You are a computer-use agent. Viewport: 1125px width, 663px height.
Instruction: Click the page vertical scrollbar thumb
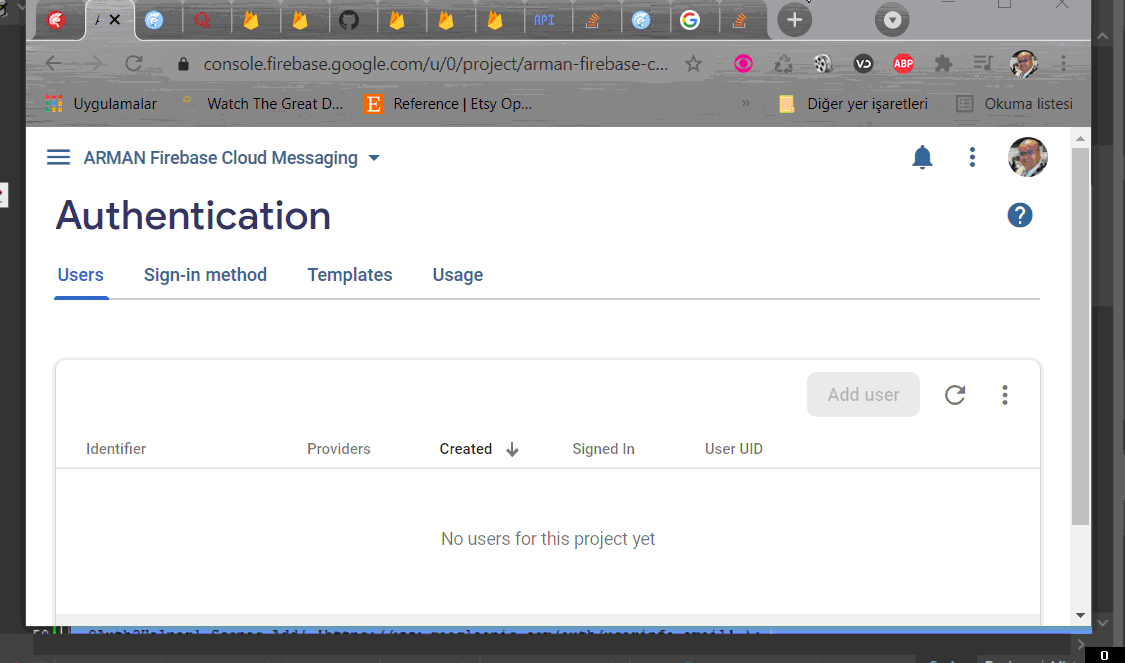[1081, 336]
